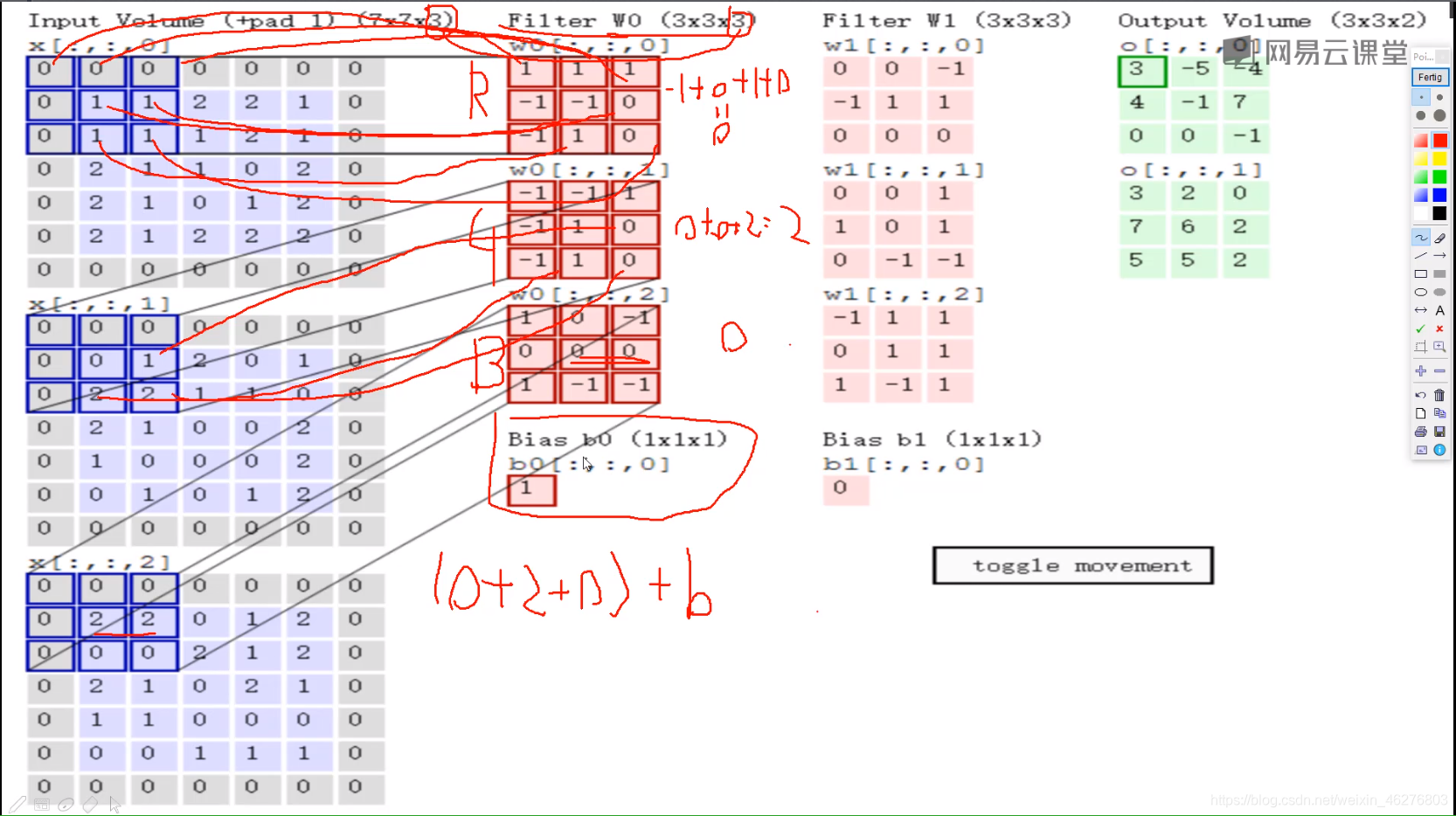Screen dimensions: 1456x816
Task: Click the trash can to clear drawings
Action: pos(1439,395)
